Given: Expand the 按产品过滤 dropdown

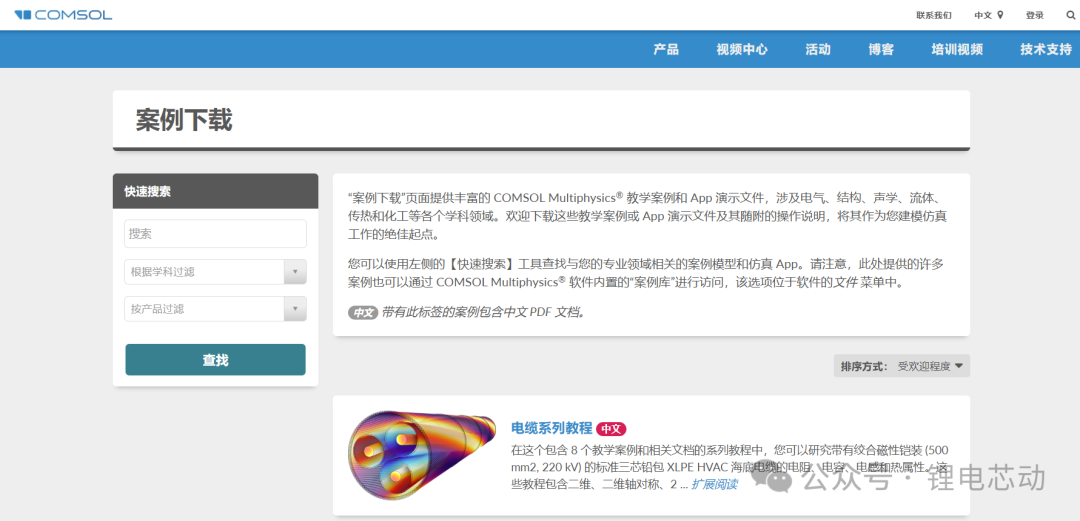Looking at the screenshot, I should point(216,309).
